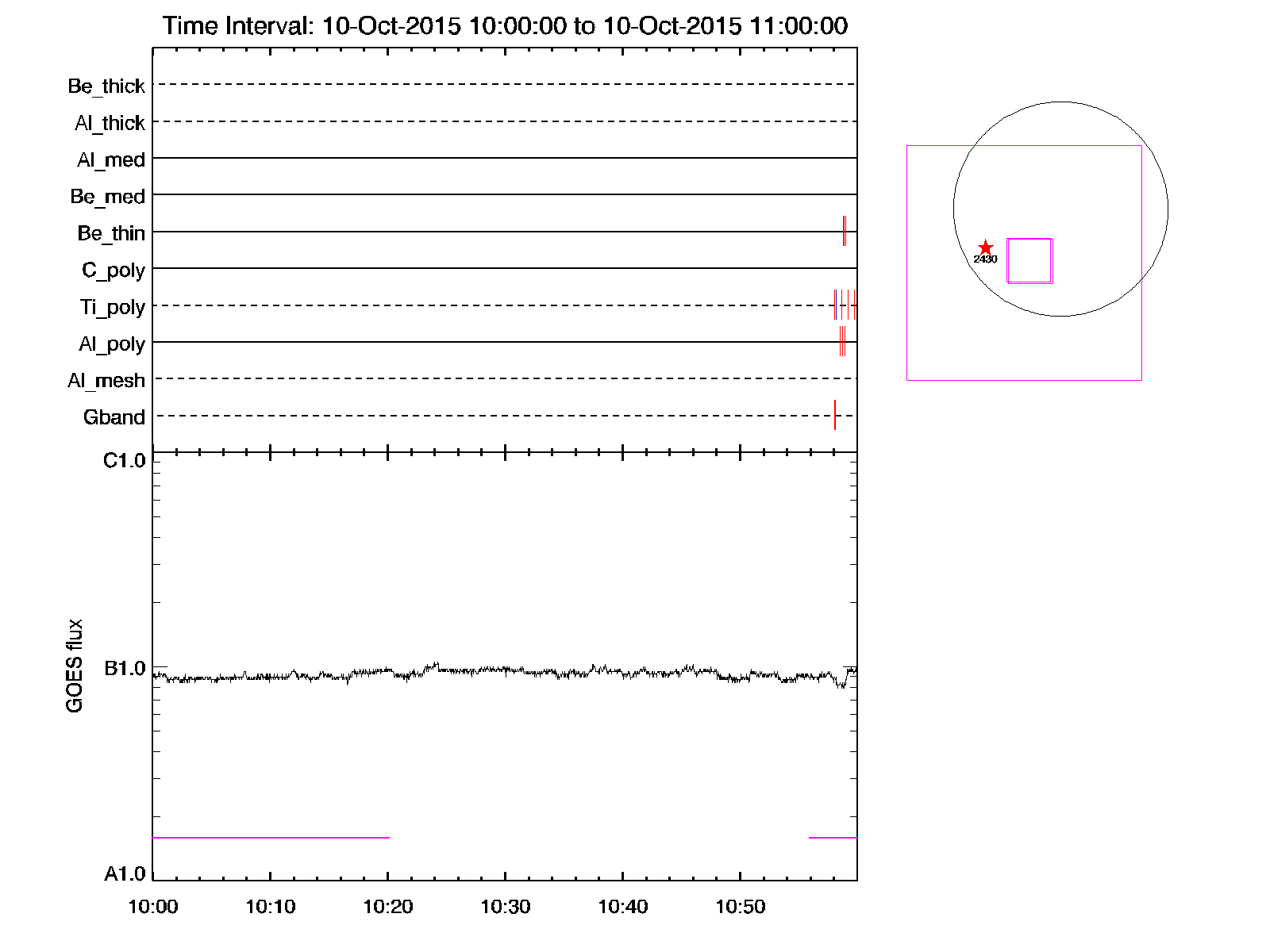Image resolution: width=1270 pixels, height=952 pixels.
Task: Click the Time Interval title text
Action: point(506,26)
